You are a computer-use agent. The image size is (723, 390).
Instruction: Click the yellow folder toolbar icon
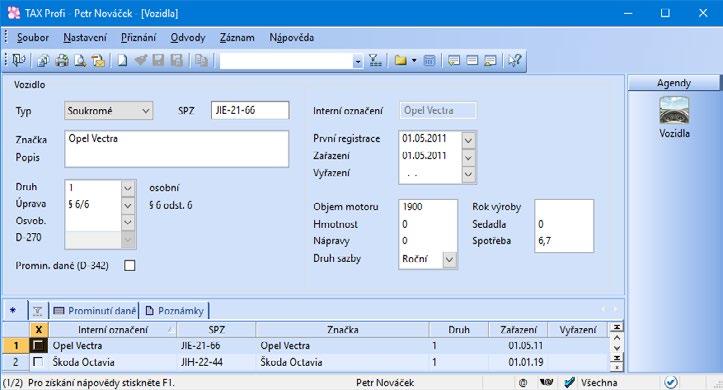point(401,60)
